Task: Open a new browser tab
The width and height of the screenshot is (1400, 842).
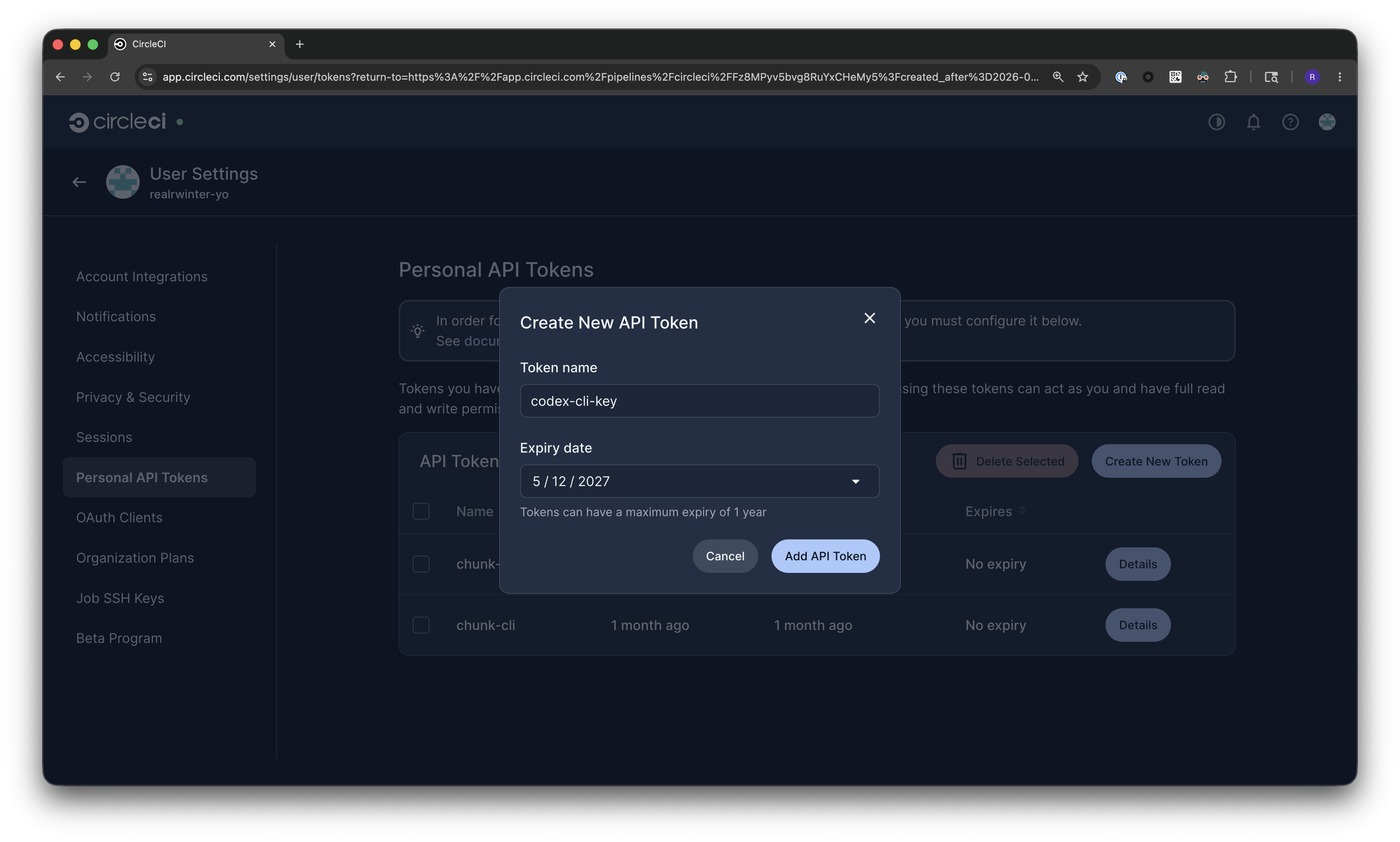Action: (300, 44)
